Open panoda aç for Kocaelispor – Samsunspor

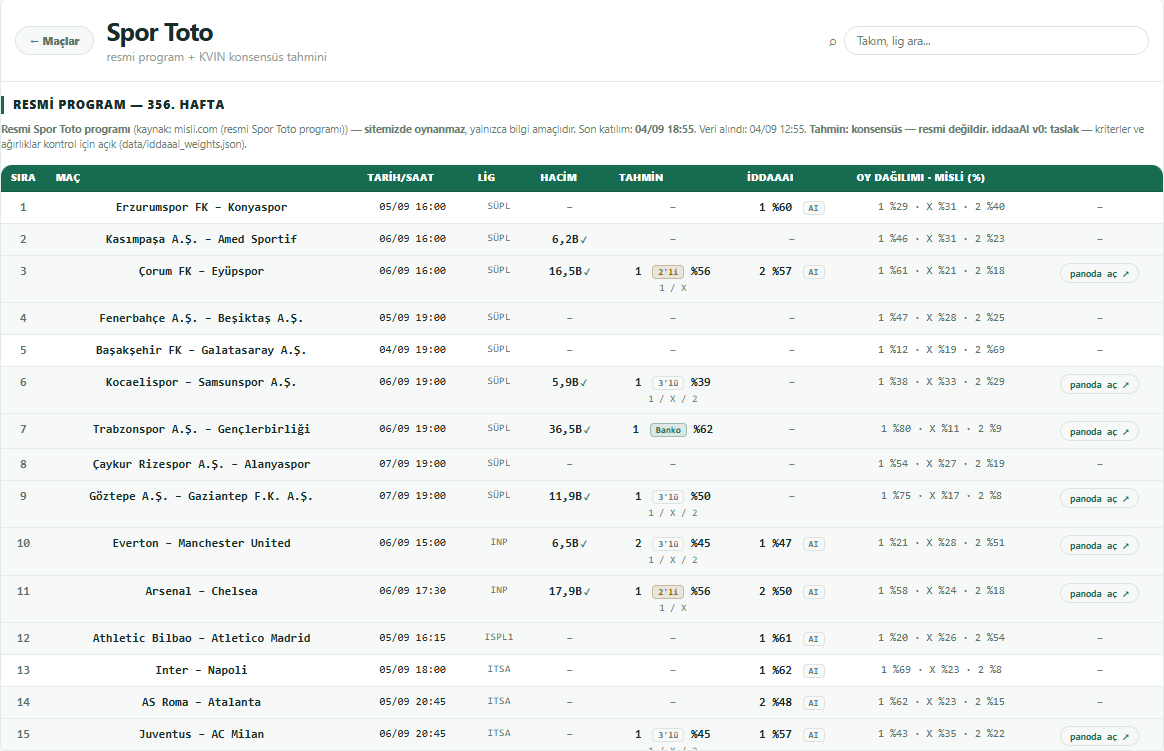tap(1099, 384)
